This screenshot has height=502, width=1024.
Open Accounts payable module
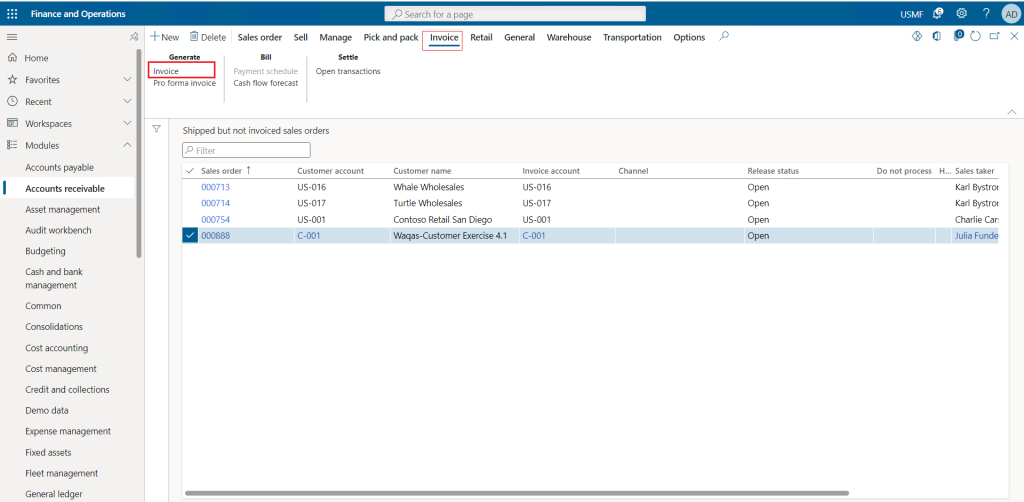[59, 167]
